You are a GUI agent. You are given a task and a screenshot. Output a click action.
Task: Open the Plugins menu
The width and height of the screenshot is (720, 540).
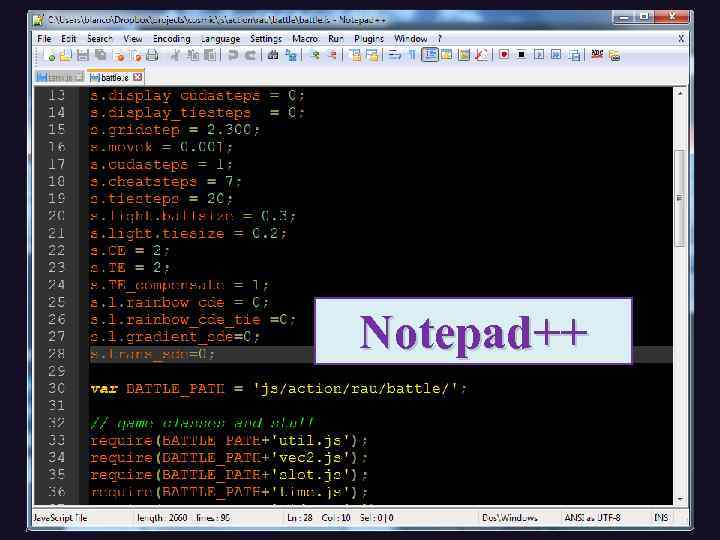369,39
